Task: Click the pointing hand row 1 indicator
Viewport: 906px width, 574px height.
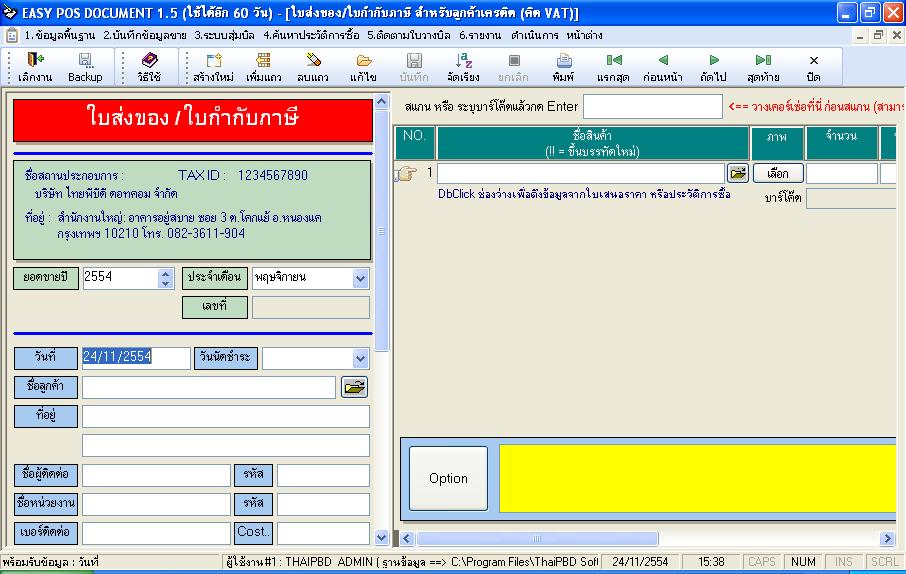Action: coord(406,173)
